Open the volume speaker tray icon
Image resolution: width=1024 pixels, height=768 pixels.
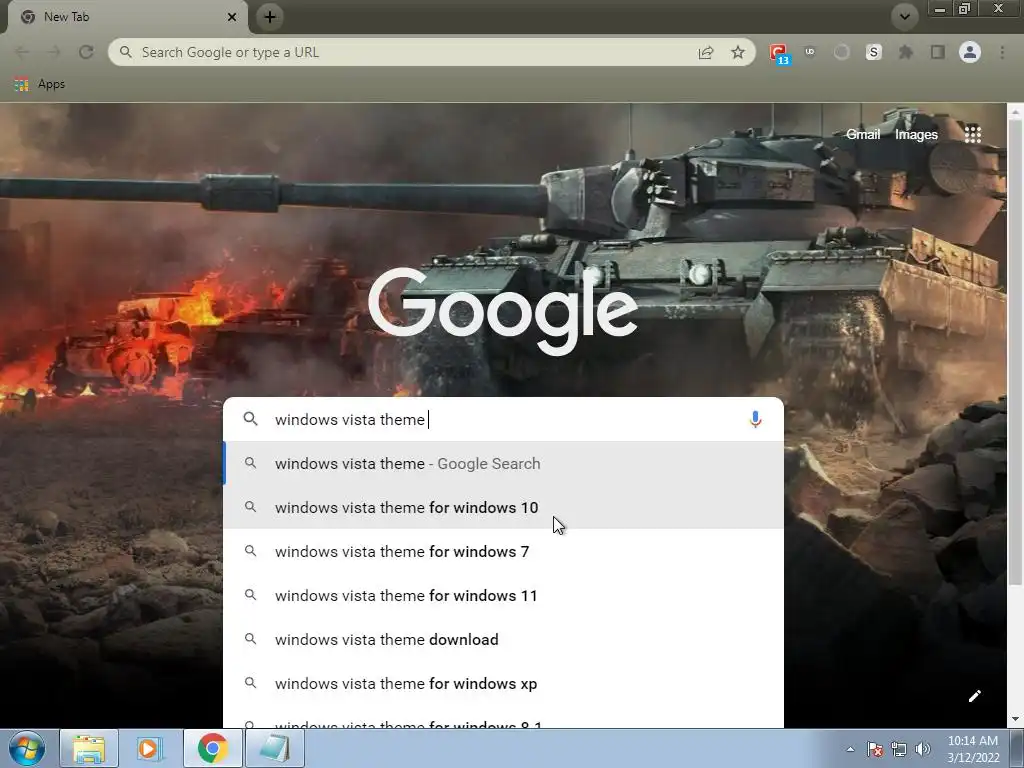923,749
